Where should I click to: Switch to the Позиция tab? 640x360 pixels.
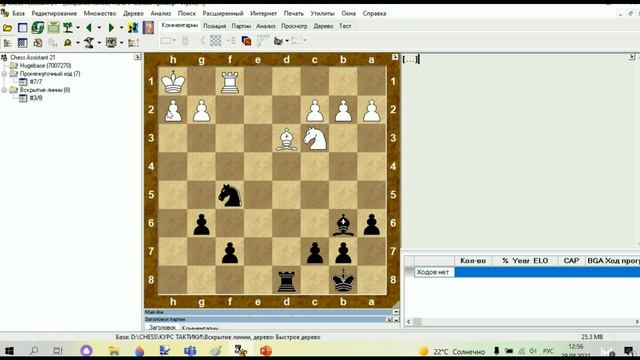214,26
